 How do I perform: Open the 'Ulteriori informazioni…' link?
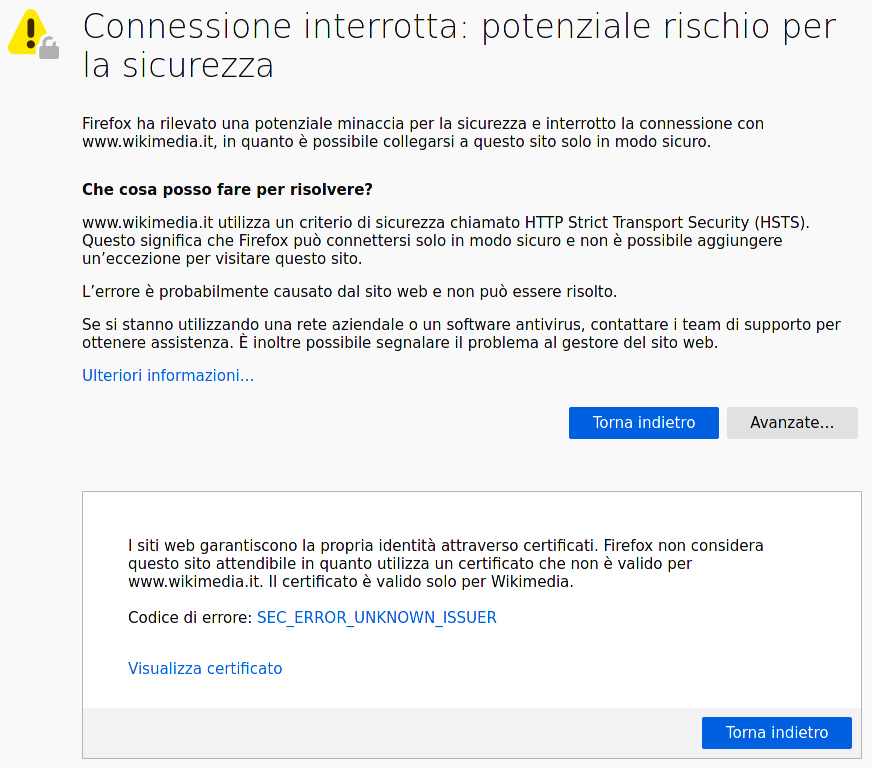[x=168, y=376]
